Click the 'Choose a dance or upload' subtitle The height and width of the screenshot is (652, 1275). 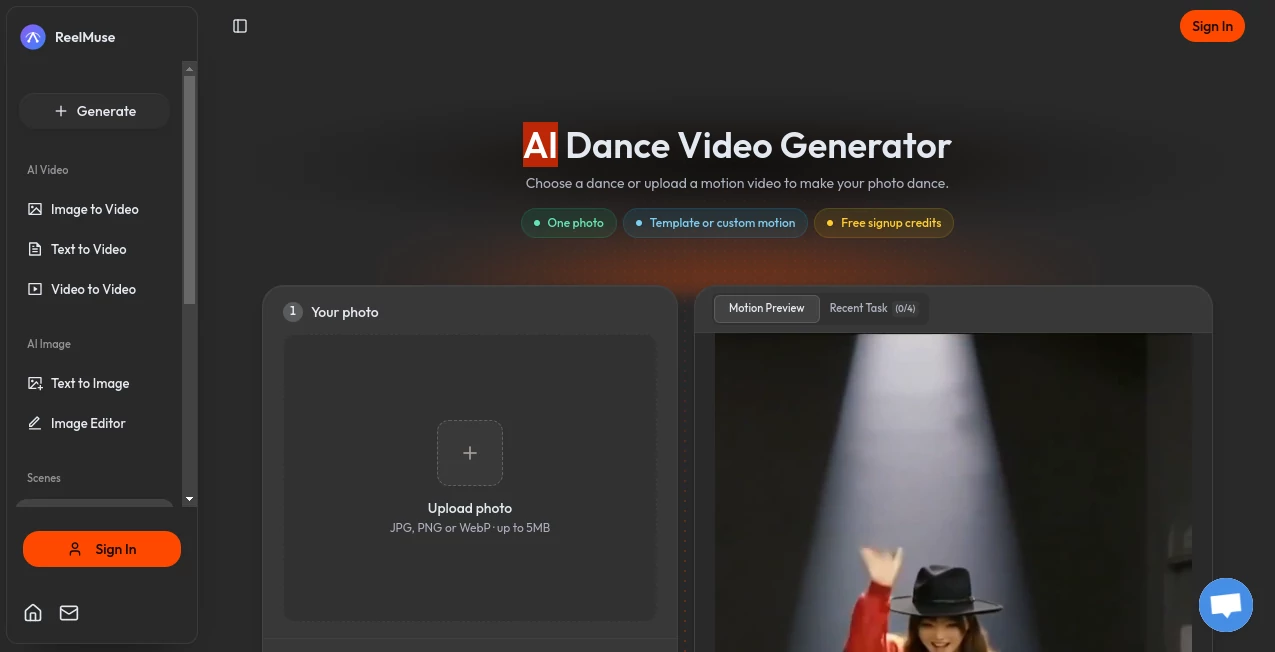click(737, 184)
